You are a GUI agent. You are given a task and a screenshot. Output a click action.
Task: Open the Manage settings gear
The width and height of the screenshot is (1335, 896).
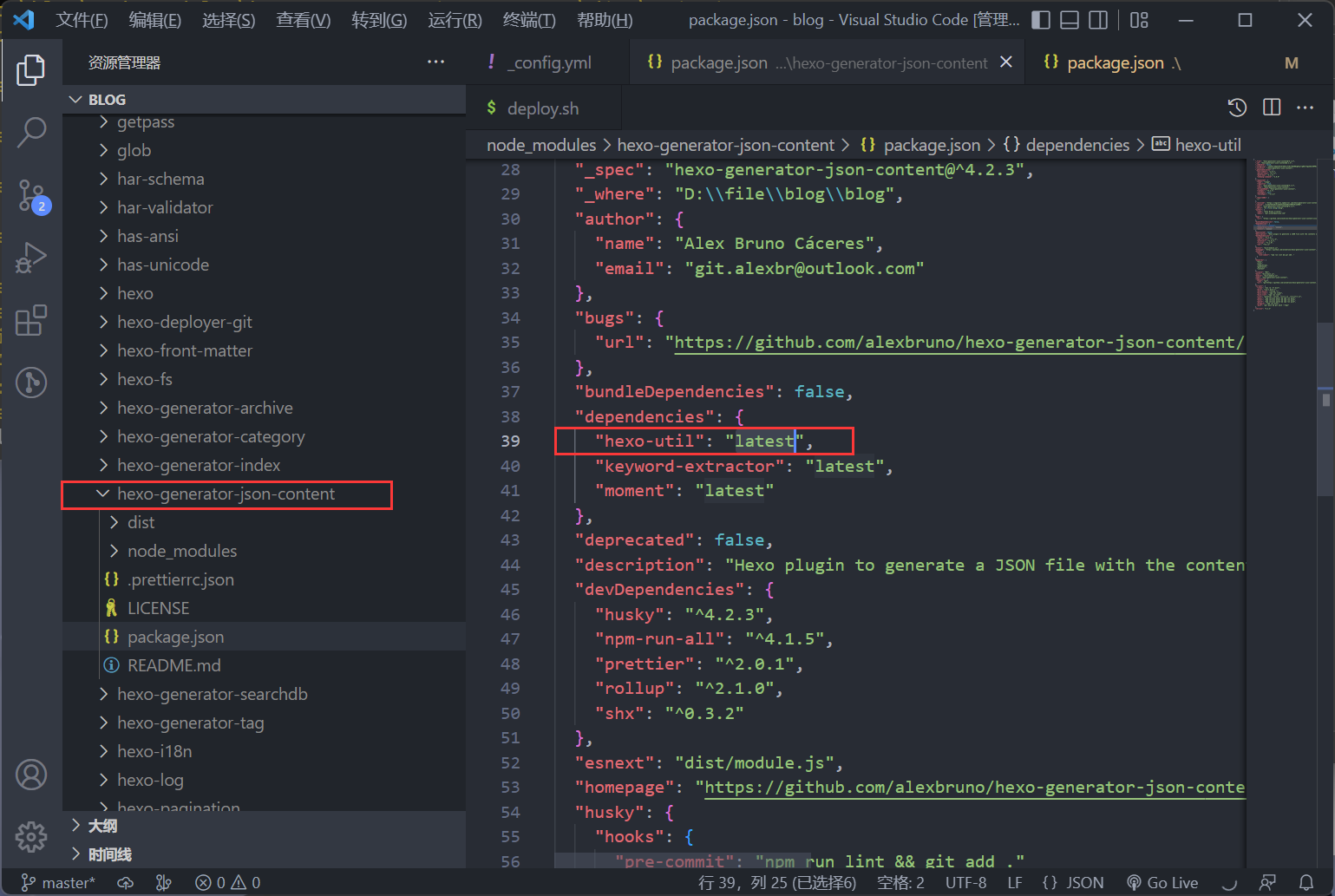tap(32, 836)
